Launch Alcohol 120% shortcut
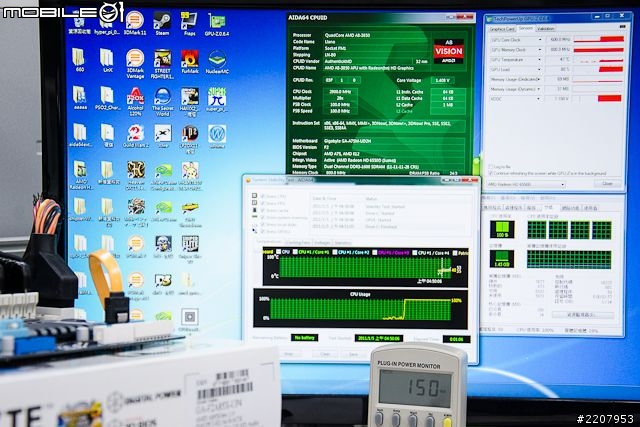640x427 pixels. (x=135, y=101)
